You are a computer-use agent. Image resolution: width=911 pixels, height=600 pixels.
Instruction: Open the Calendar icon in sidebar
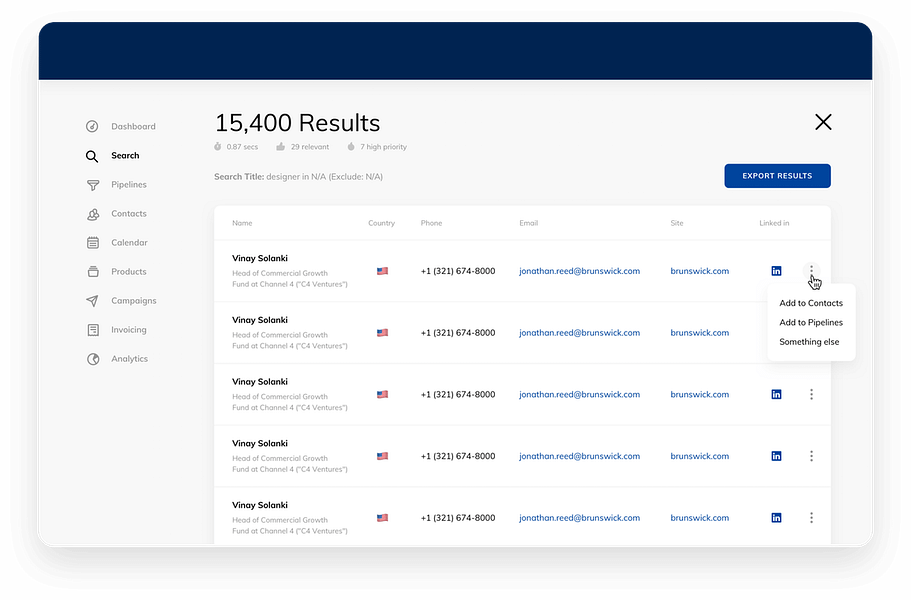[x=92, y=243]
